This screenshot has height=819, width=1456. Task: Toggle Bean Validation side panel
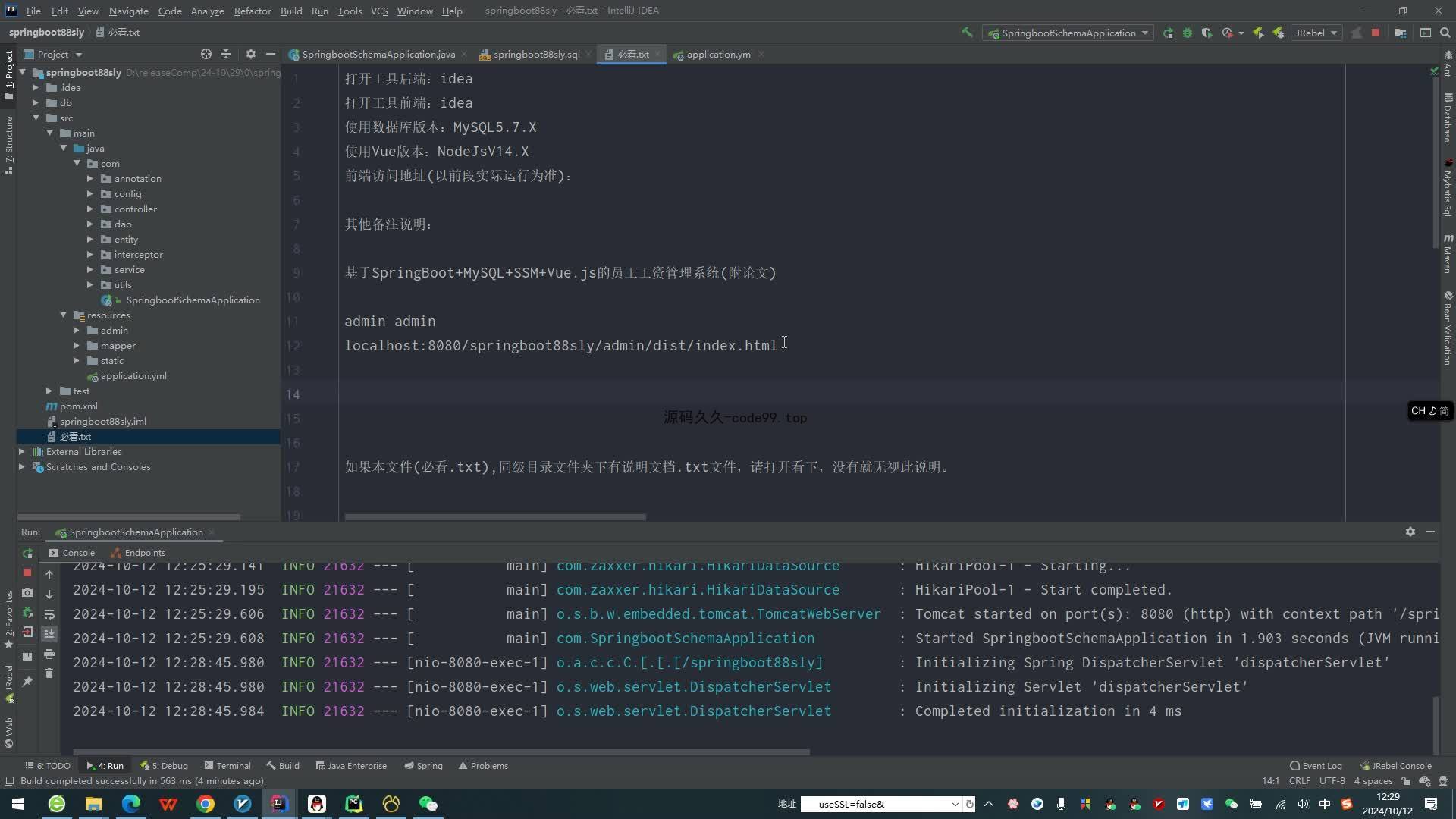coord(1448,328)
